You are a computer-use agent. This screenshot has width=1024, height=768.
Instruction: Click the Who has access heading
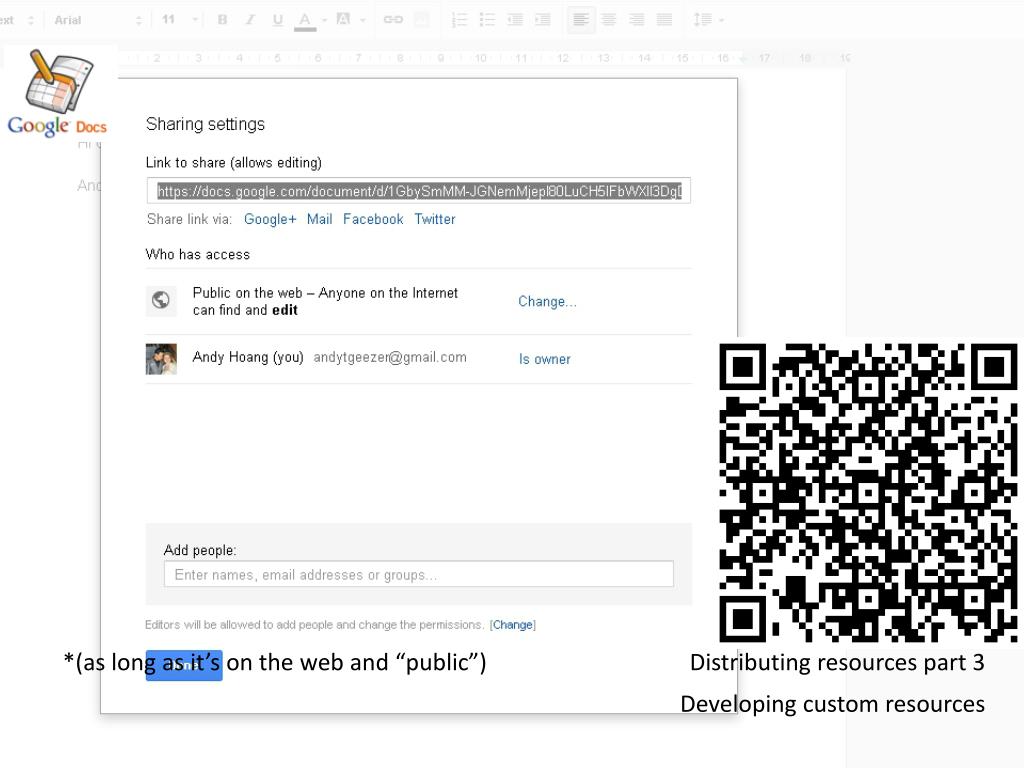pyautogui.click(x=198, y=255)
